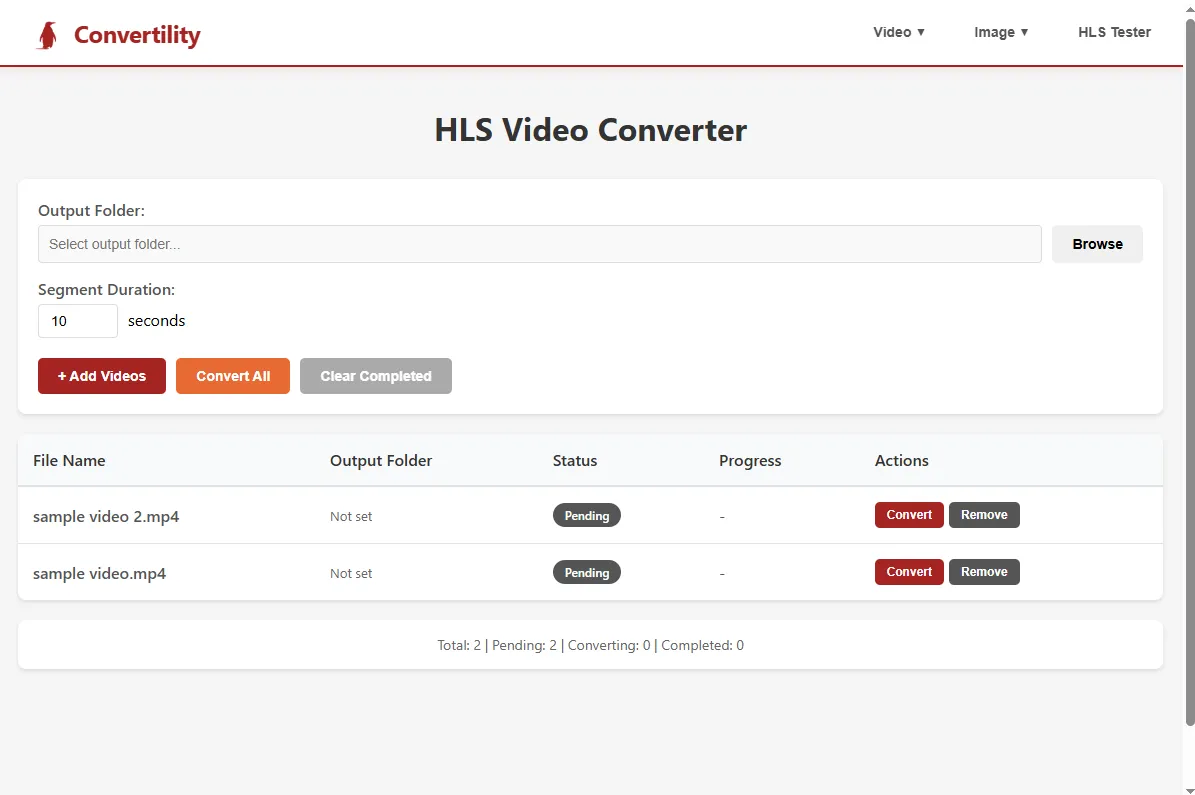1195x795 pixels.
Task: Open the Video dropdown menu
Action: coord(892,32)
